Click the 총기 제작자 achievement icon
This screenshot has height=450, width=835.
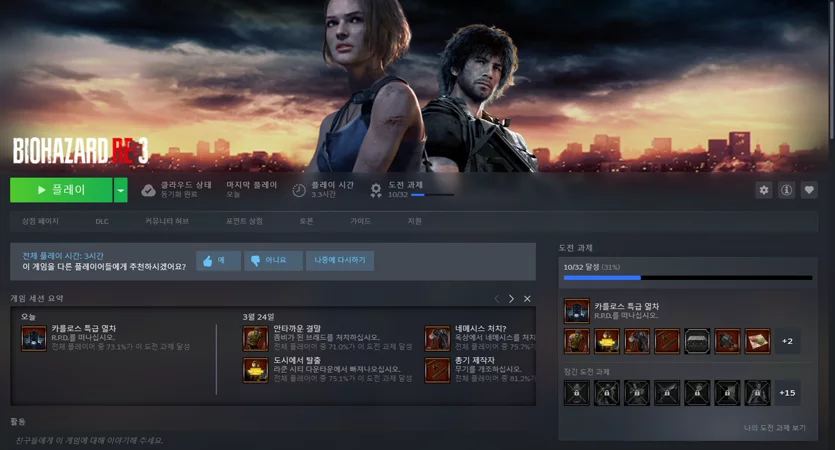click(x=438, y=371)
